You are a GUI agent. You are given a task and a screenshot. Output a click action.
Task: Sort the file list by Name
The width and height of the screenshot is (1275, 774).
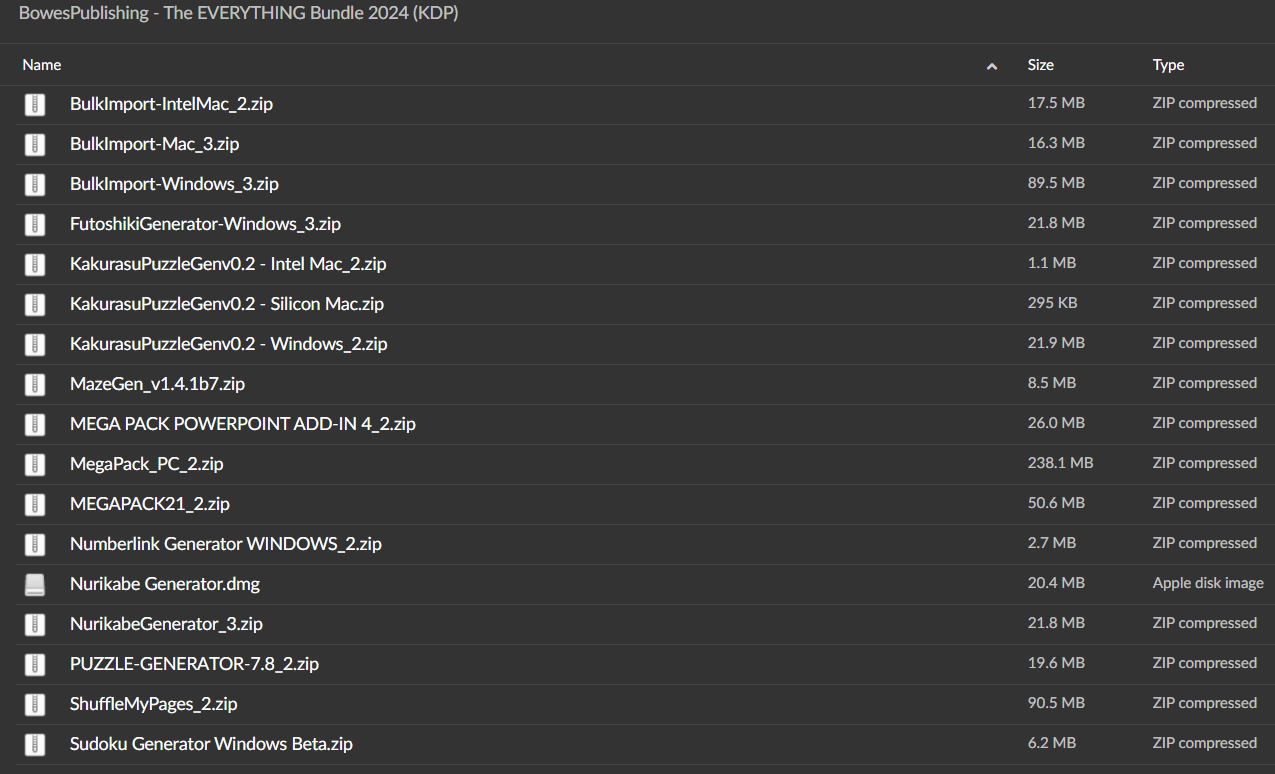42,65
